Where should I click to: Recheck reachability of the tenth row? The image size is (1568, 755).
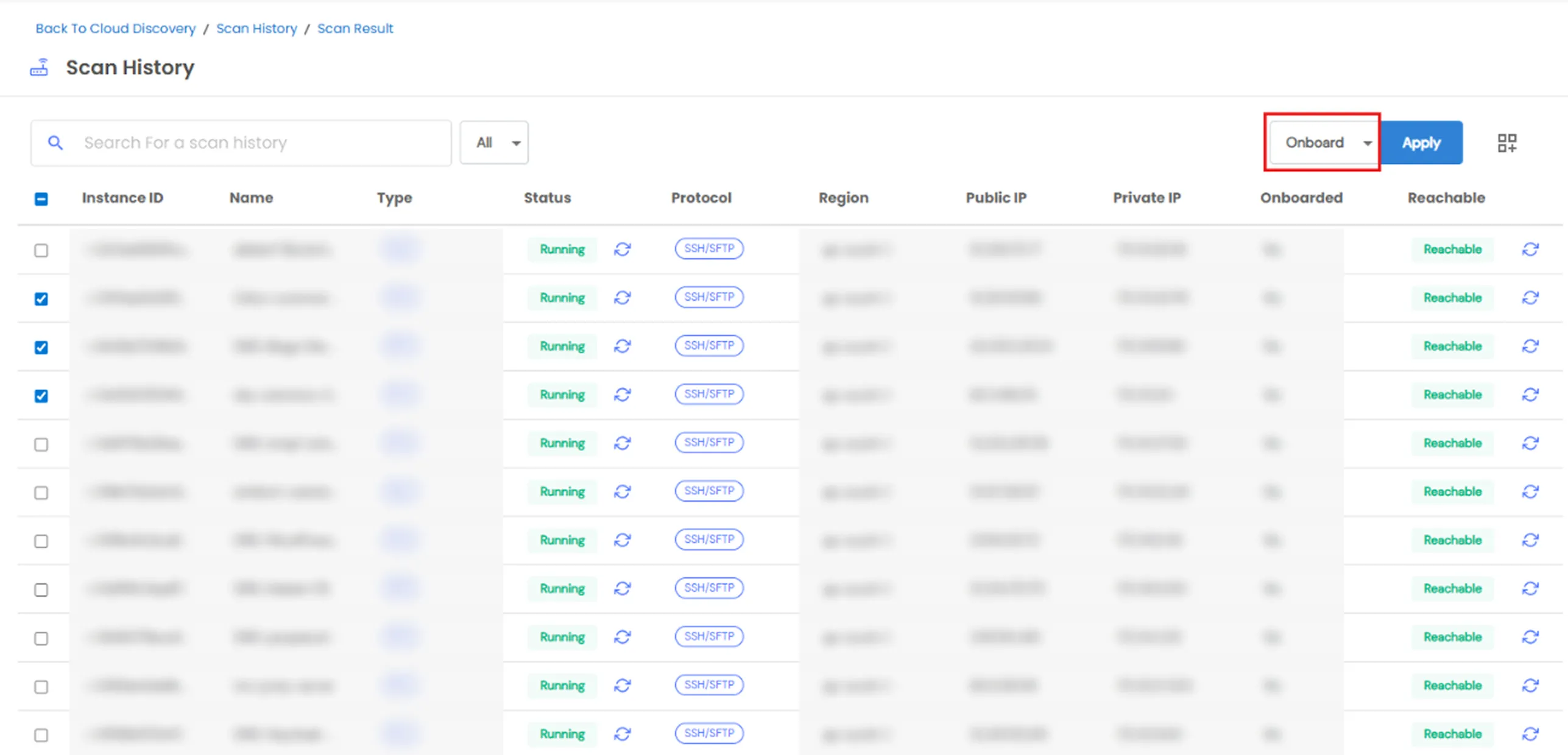1530,686
